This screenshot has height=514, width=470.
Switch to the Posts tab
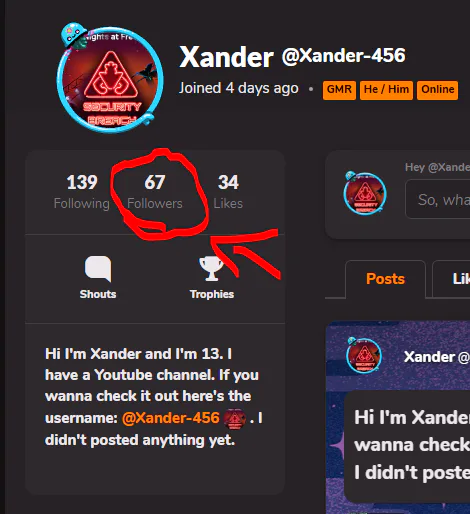click(385, 279)
